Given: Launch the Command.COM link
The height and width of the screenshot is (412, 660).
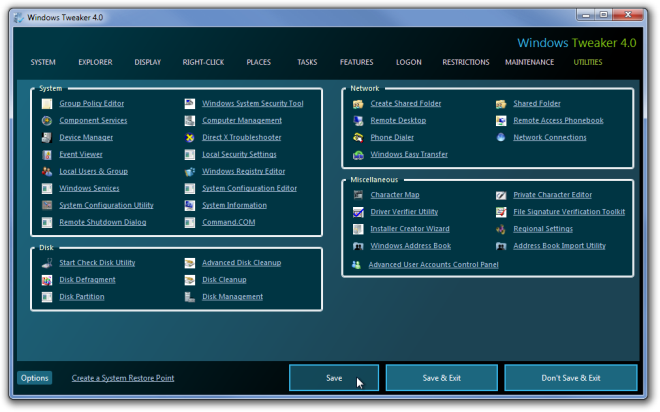Looking at the screenshot, I should (x=229, y=222).
